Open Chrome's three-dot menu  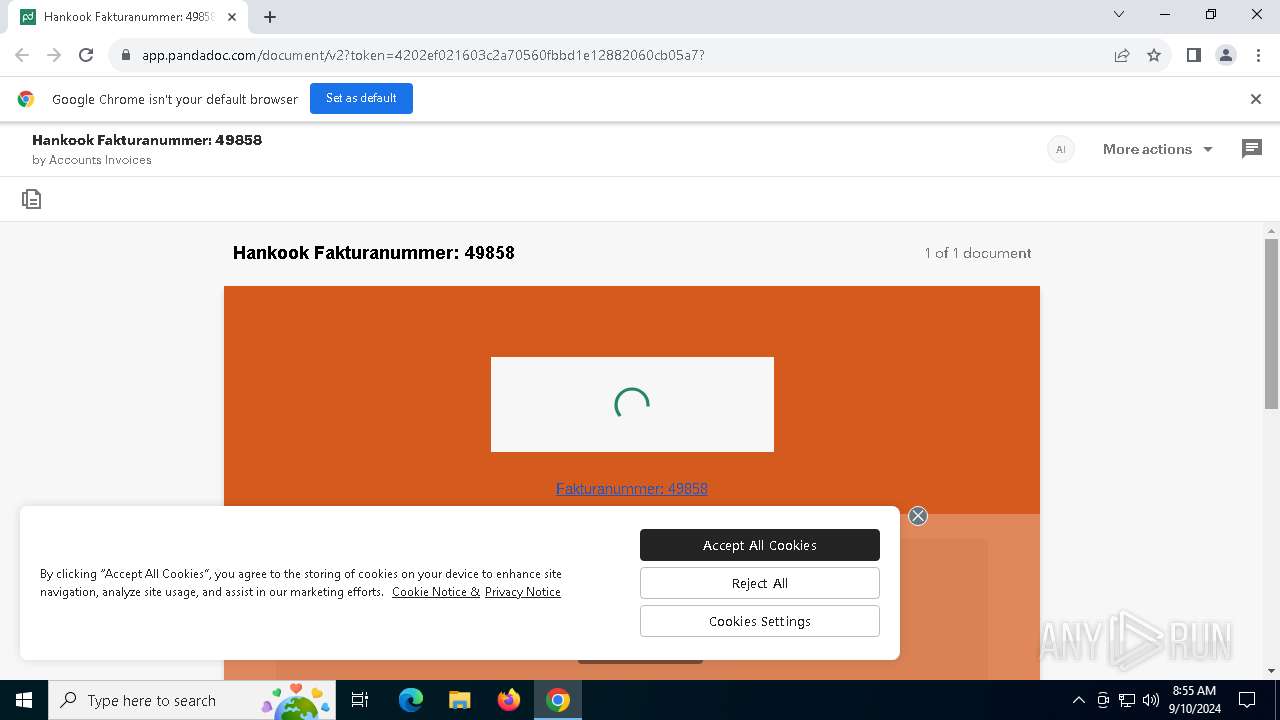(1258, 55)
